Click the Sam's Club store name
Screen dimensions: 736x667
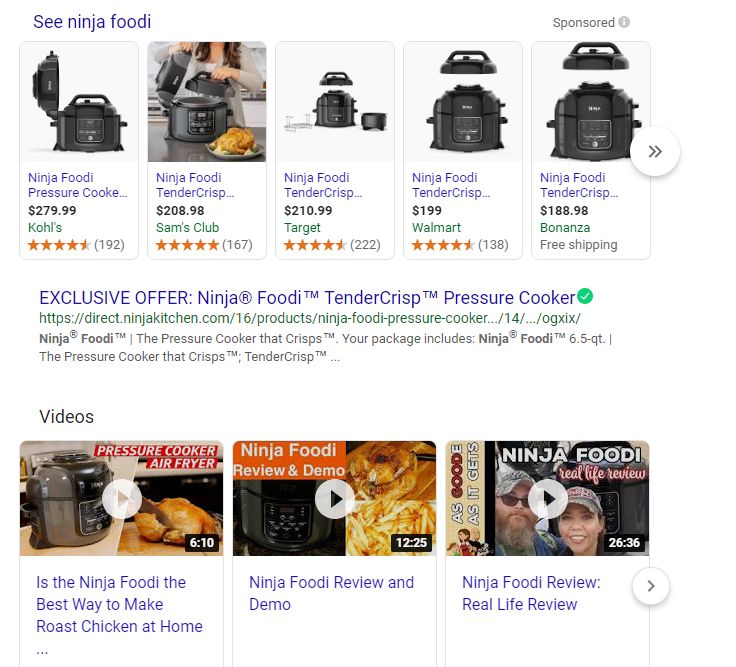187,227
